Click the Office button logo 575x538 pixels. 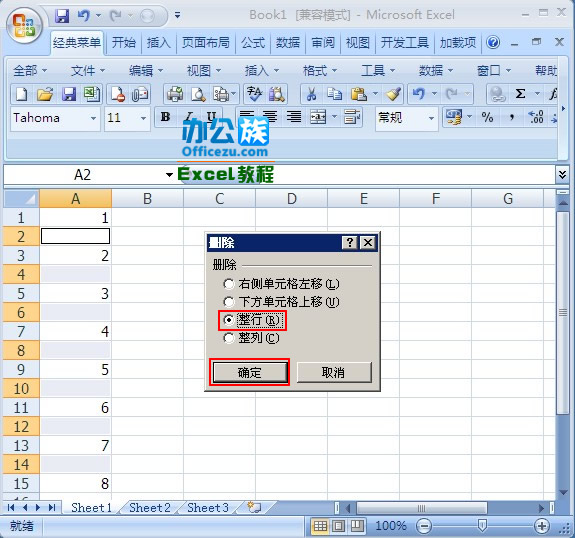[x=24, y=25]
